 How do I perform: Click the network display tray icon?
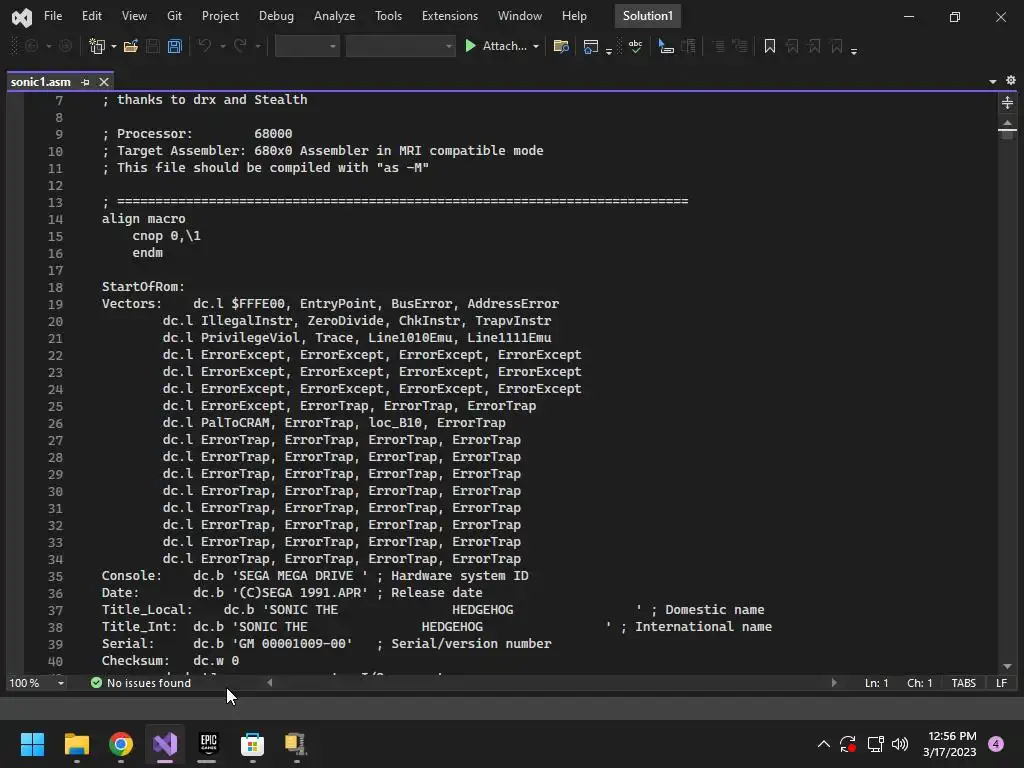(875, 744)
